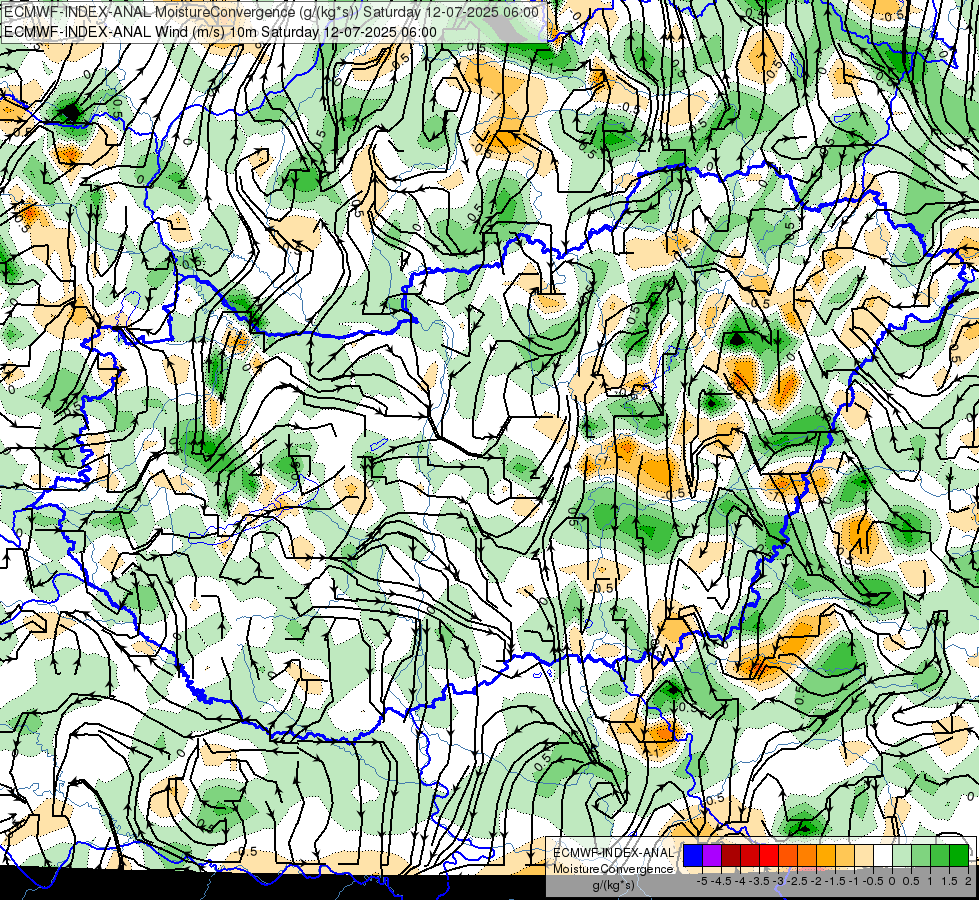Select the blue legend swatch
The height and width of the screenshot is (900, 979).
point(693,855)
